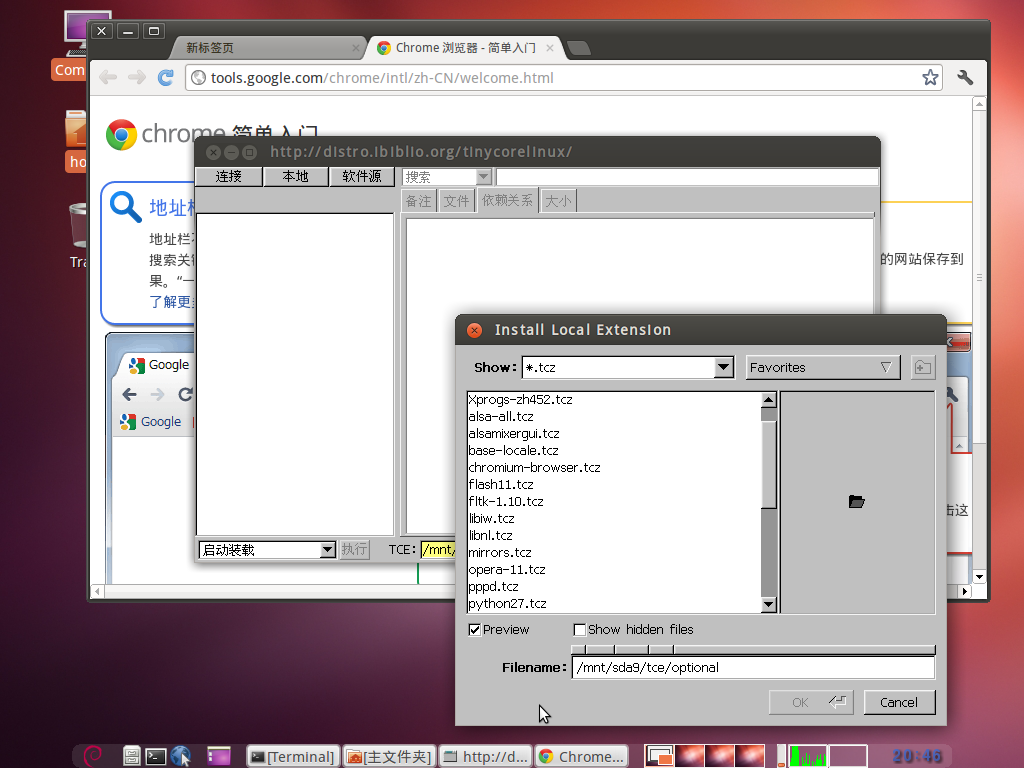1024x768 pixels.
Task: Switch to http://d... taskbar button
Action: pyautogui.click(x=486, y=756)
